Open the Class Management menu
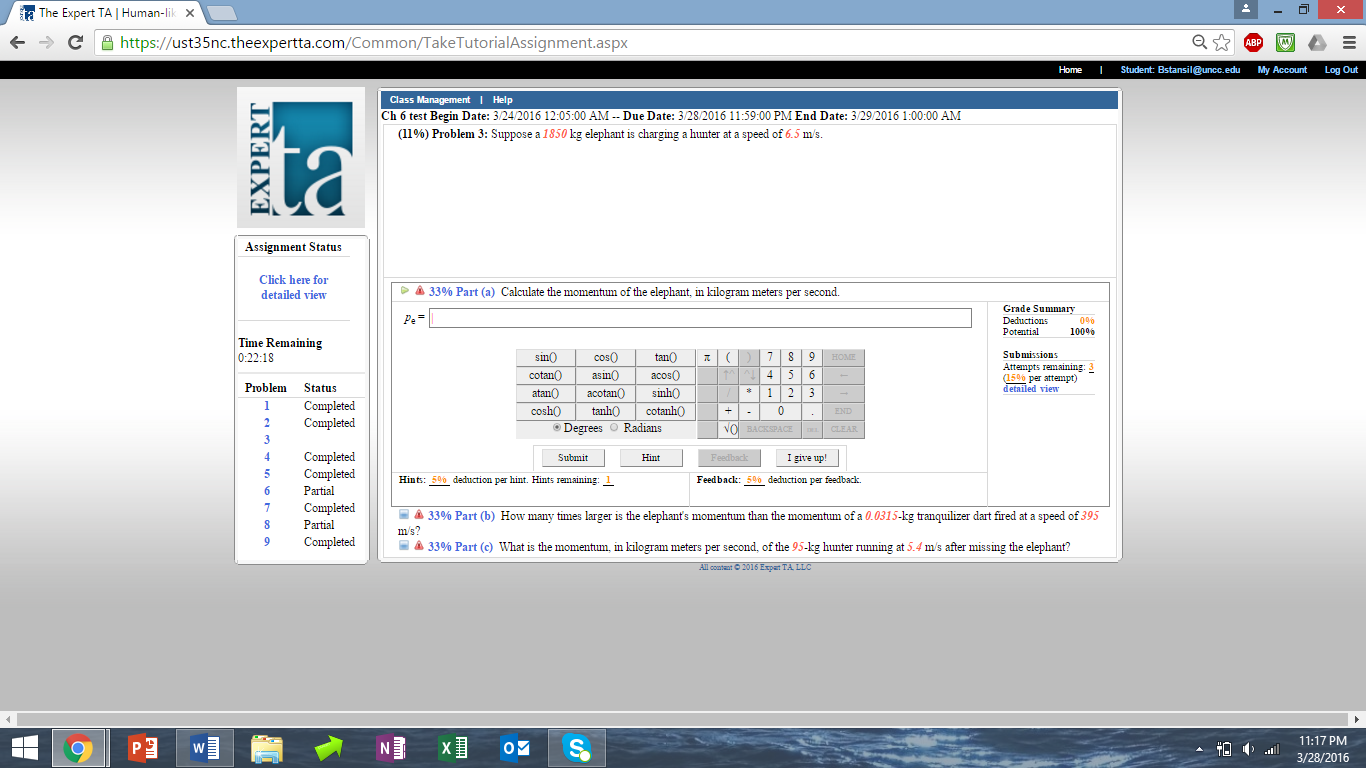 pyautogui.click(x=429, y=99)
